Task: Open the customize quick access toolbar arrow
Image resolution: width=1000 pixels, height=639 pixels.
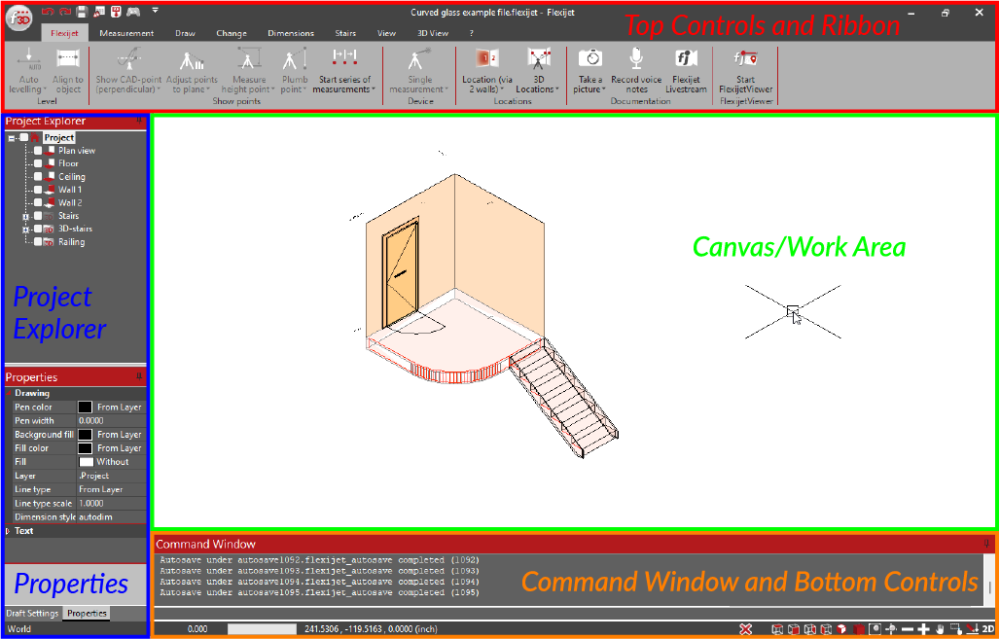Action: (156, 11)
